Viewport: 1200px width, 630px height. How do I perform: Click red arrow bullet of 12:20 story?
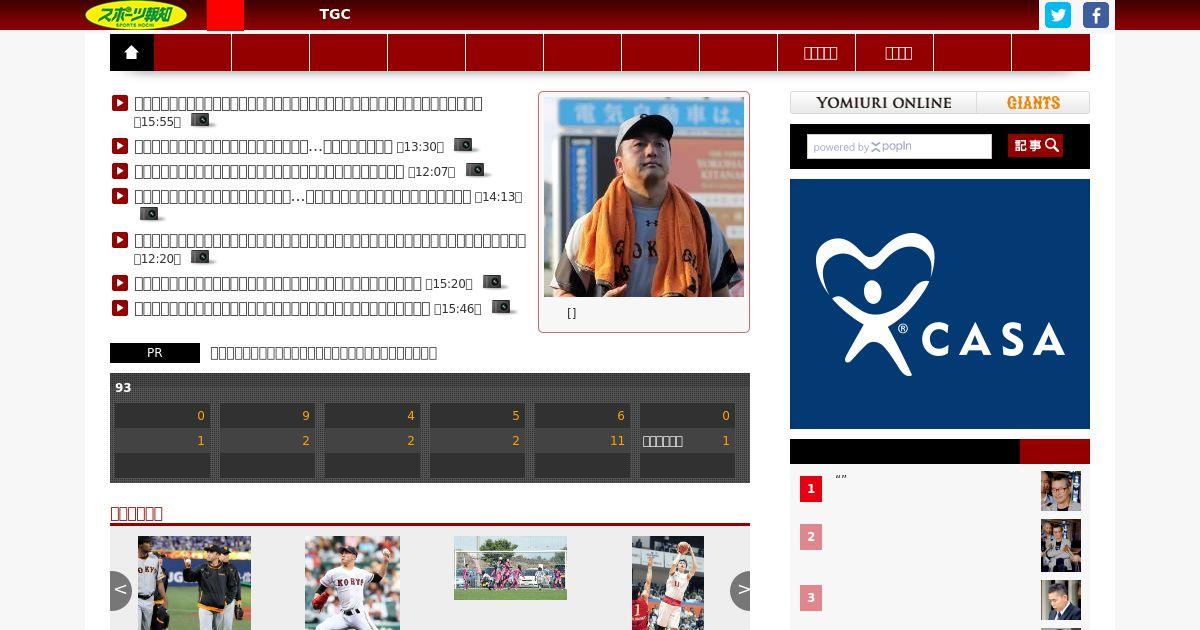120,240
